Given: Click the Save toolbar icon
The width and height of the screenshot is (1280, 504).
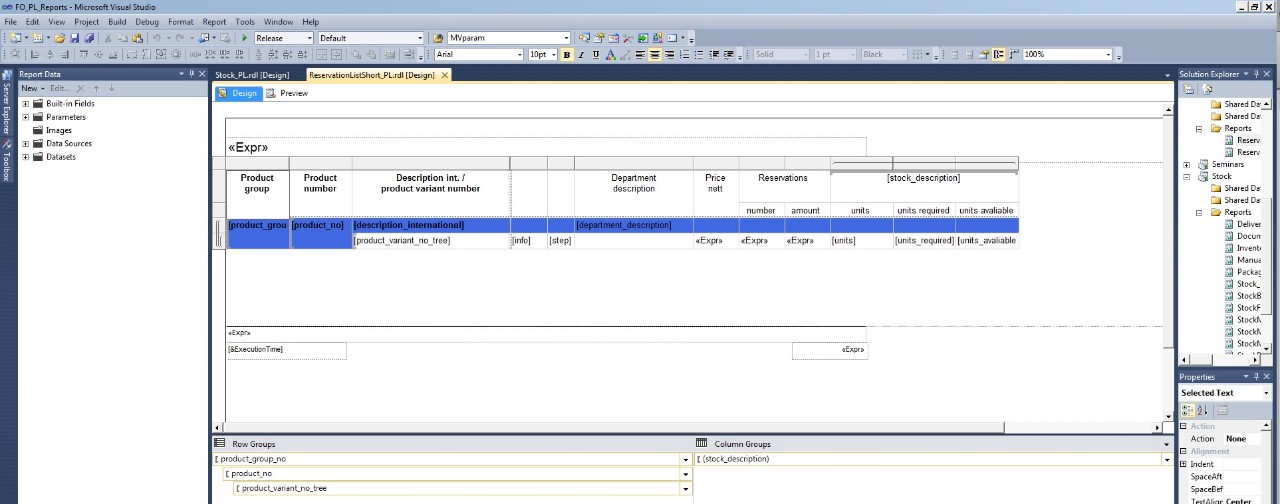Looking at the screenshot, I should point(75,38).
